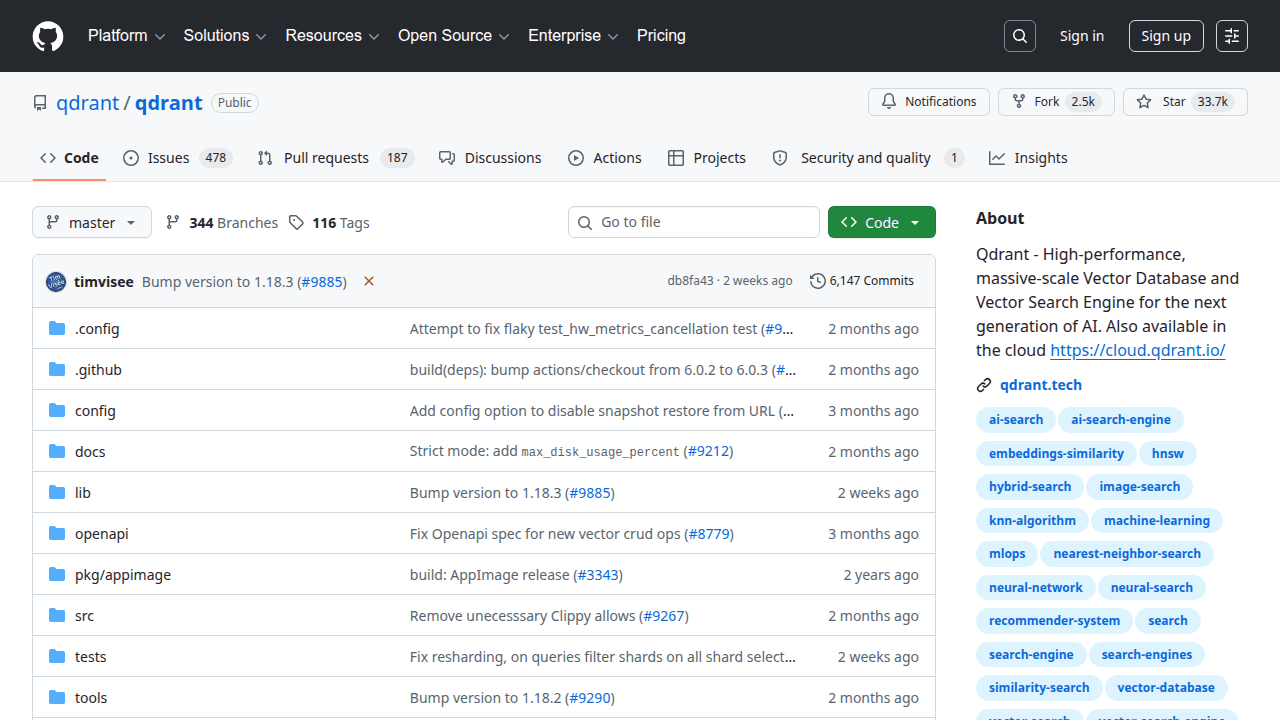The width and height of the screenshot is (1280, 720).
Task: Expand the Platform menu
Action: click(126, 35)
